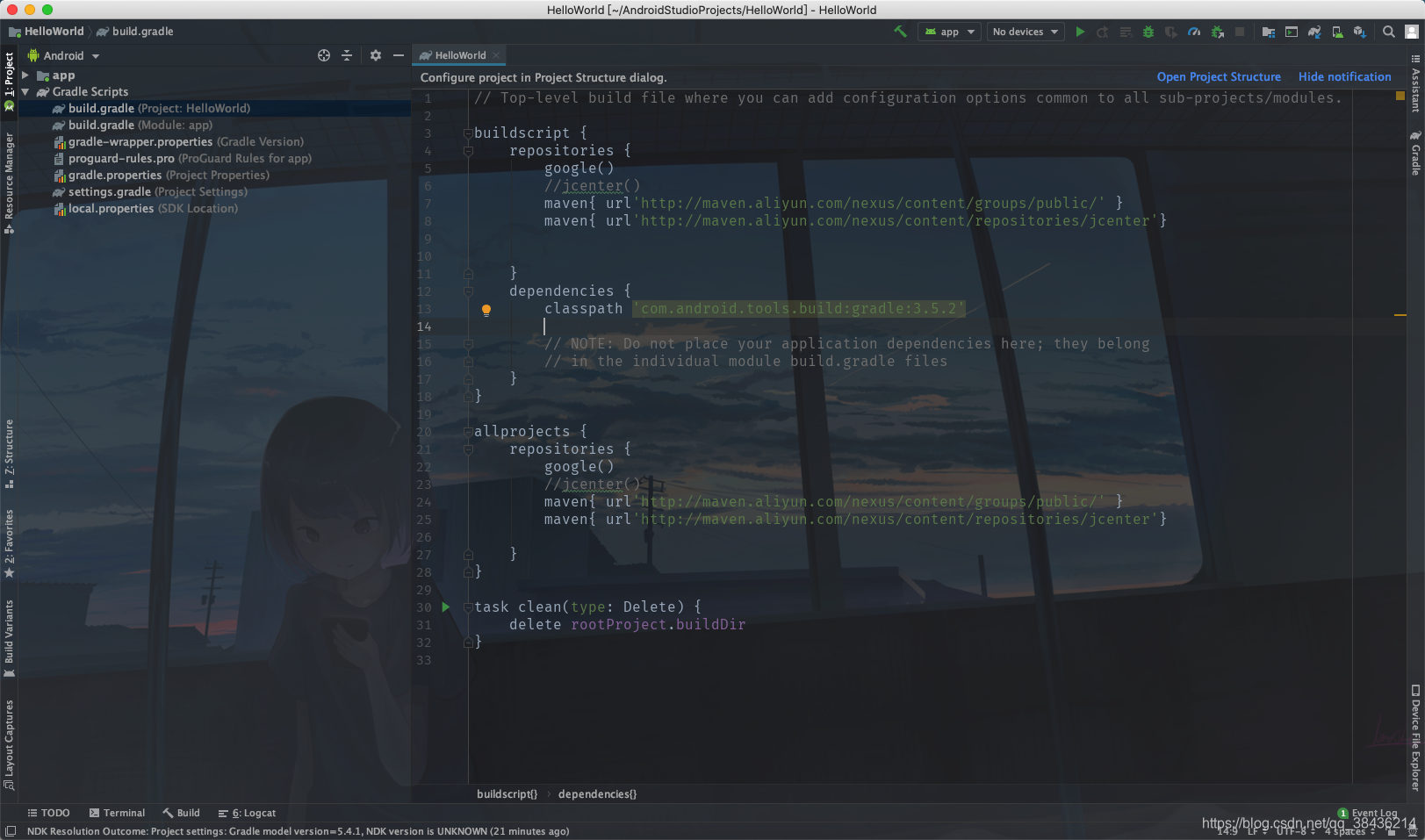Click the user account avatar icon
The image size is (1425, 840).
tap(1412, 32)
